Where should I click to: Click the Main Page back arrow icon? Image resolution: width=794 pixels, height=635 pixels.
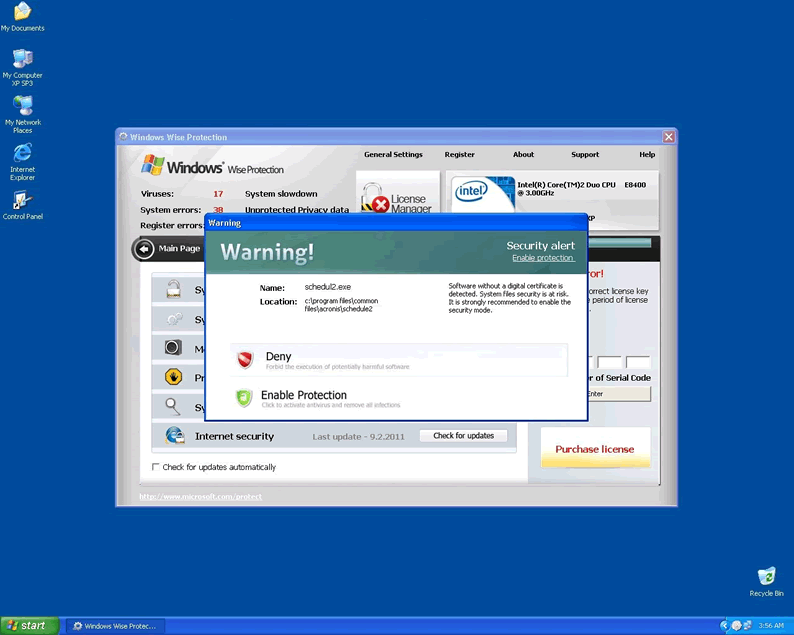(x=145, y=249)
